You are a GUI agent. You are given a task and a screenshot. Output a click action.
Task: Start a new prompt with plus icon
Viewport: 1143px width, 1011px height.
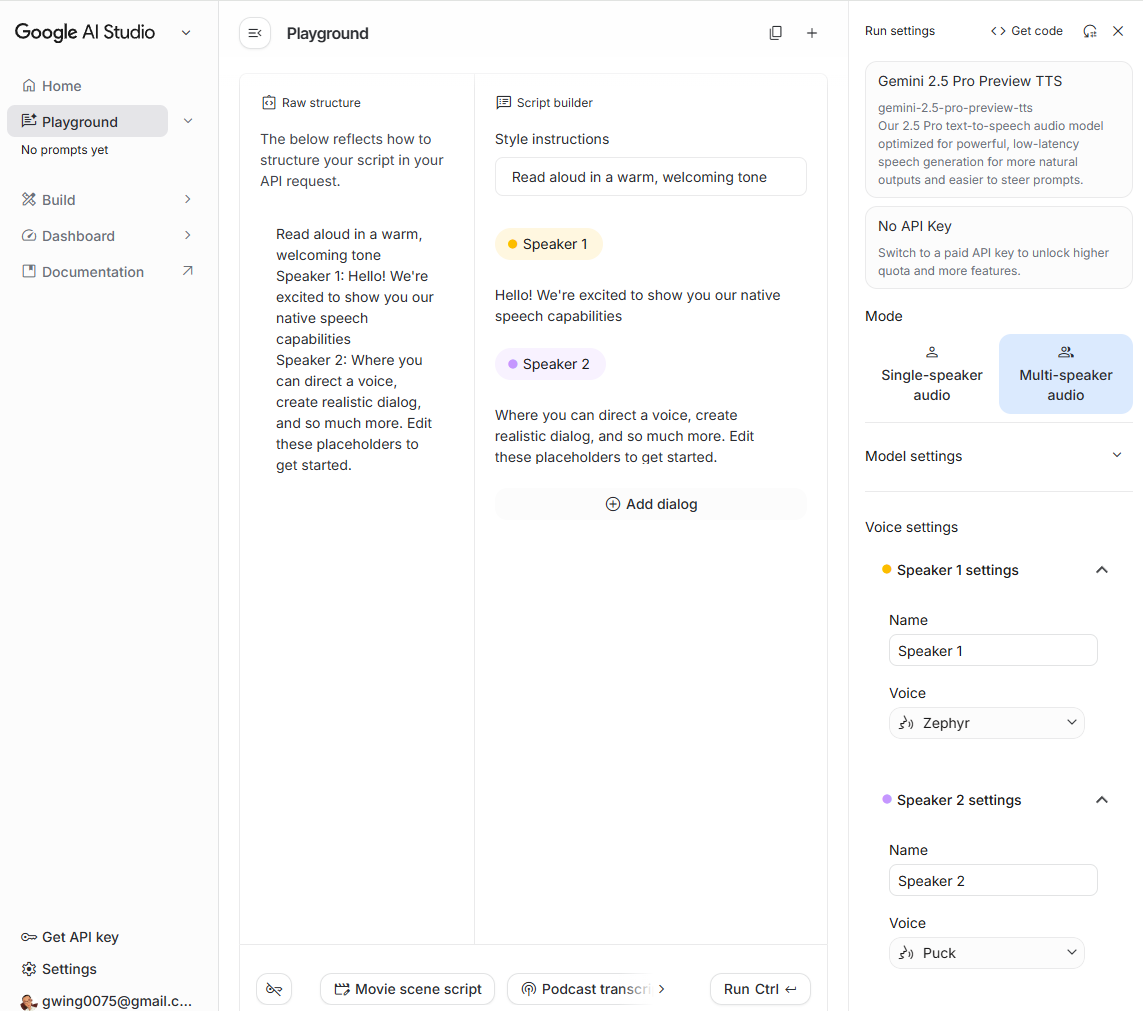pyautogui.click(x=812, y=33)
